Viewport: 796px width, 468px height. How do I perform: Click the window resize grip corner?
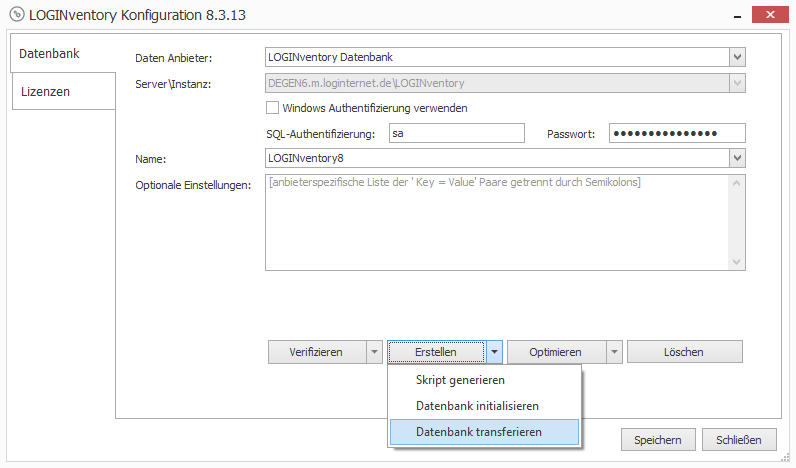coord(786,457)
